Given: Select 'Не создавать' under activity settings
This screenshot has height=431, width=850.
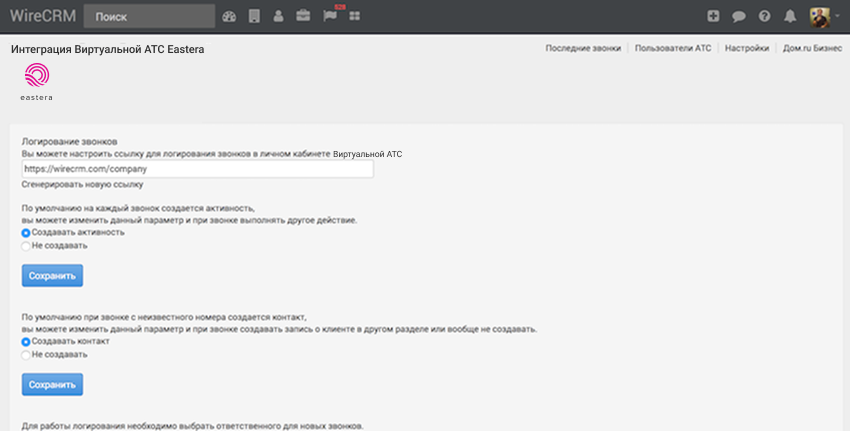Looking at the screenshot, I should (26, 245).
